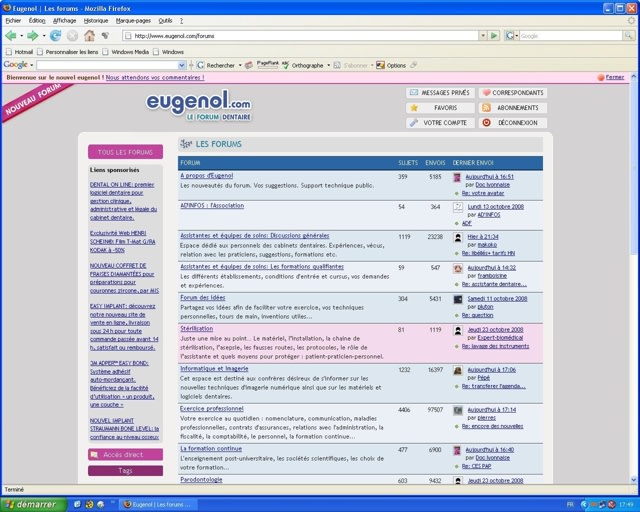640x512 pixels.
Task: Open Votre Compte pencil button
Action: coord(439,123)
